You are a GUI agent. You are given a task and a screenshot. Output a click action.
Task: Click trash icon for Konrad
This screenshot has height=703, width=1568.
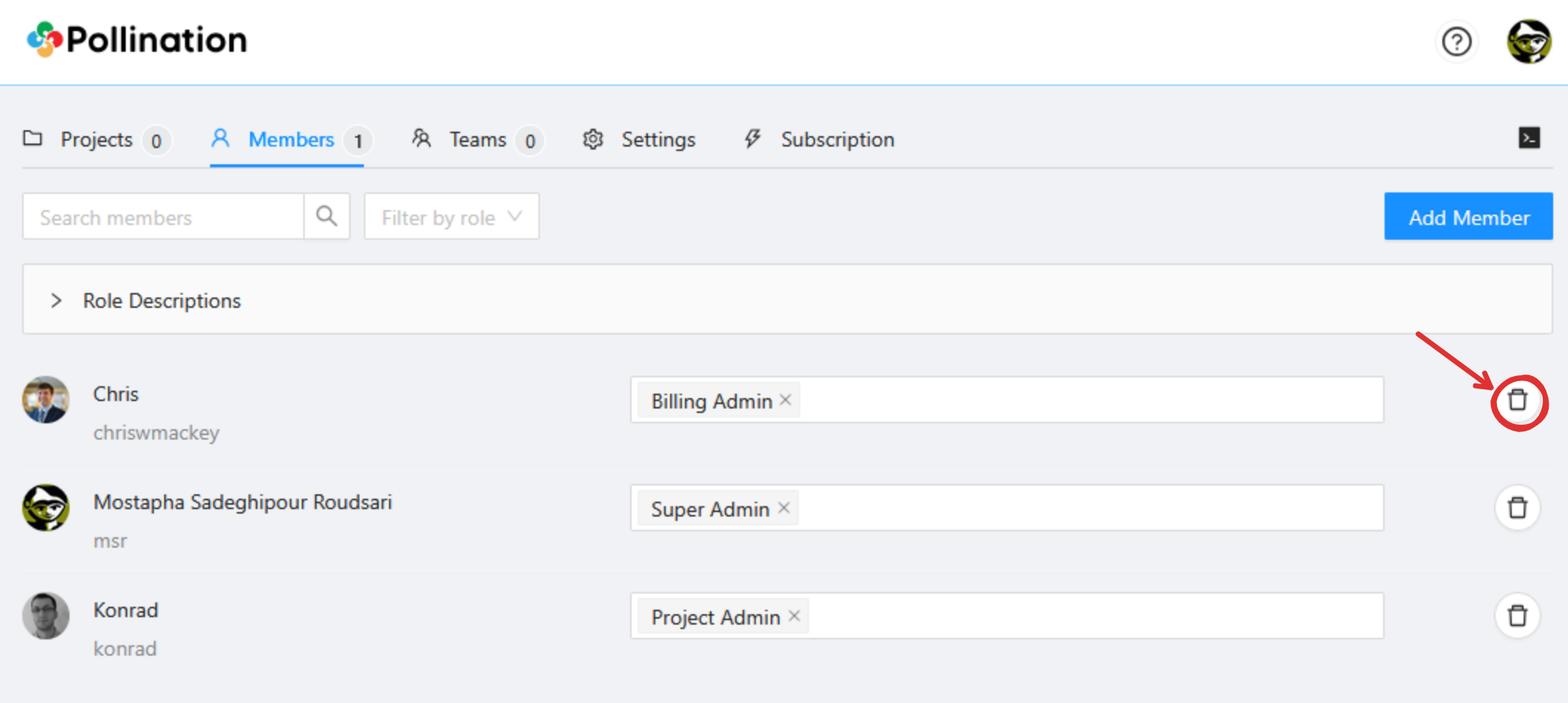click(1517, 616)
